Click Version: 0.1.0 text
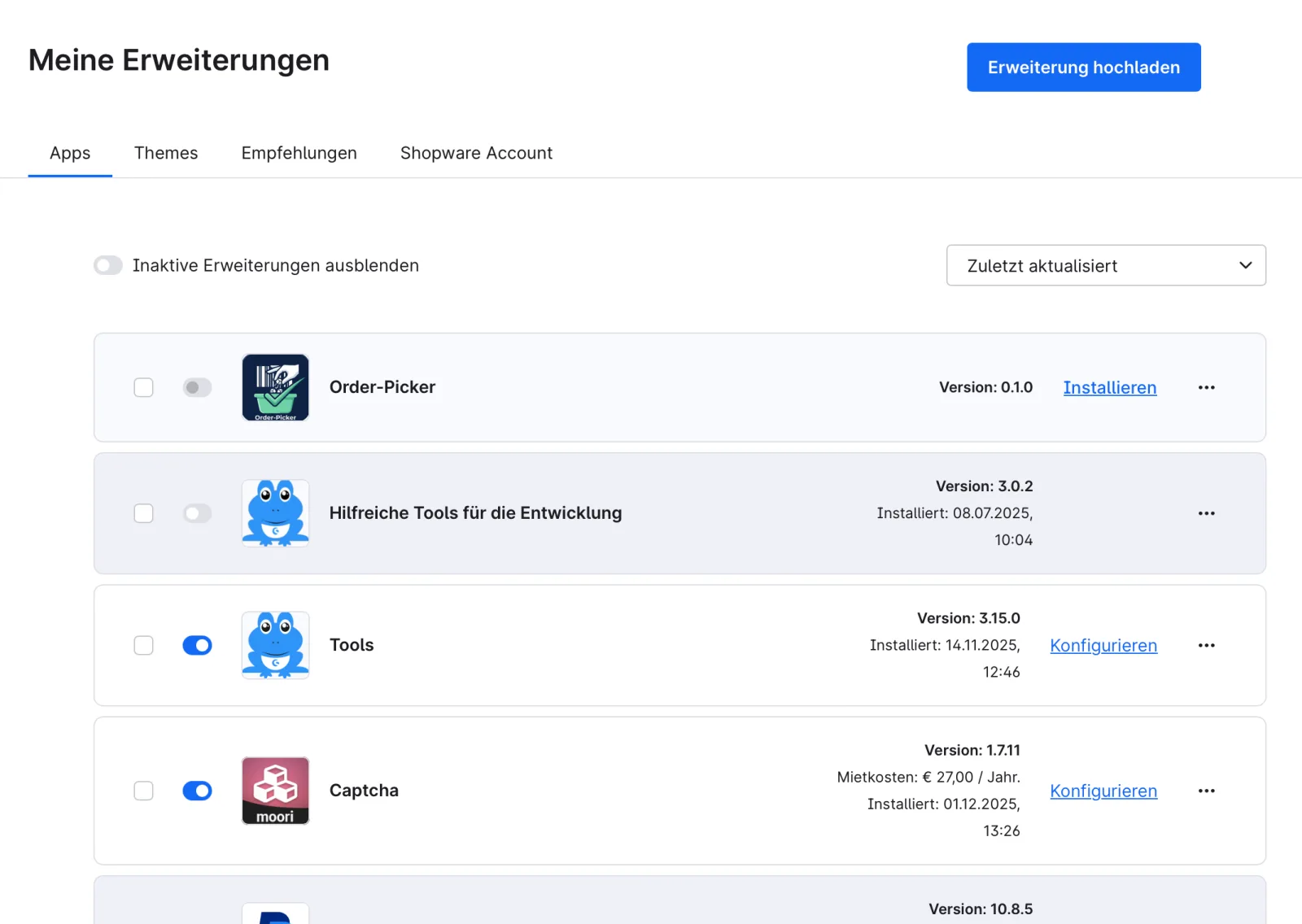The image size is (1302, 924). pos(985,387)
